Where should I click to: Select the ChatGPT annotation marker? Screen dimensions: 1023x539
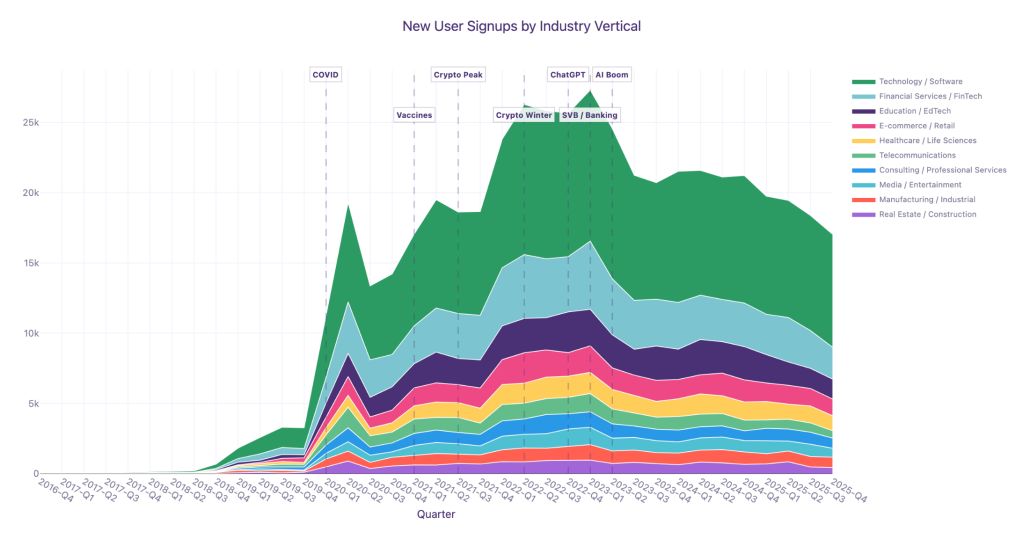click(x=568, y=75)
